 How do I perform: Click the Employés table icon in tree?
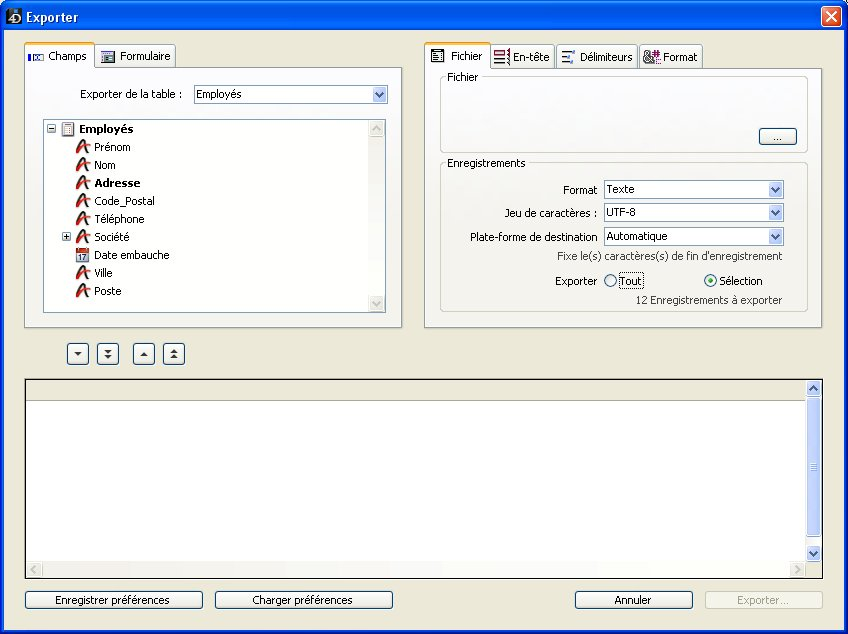pos(68,129)
